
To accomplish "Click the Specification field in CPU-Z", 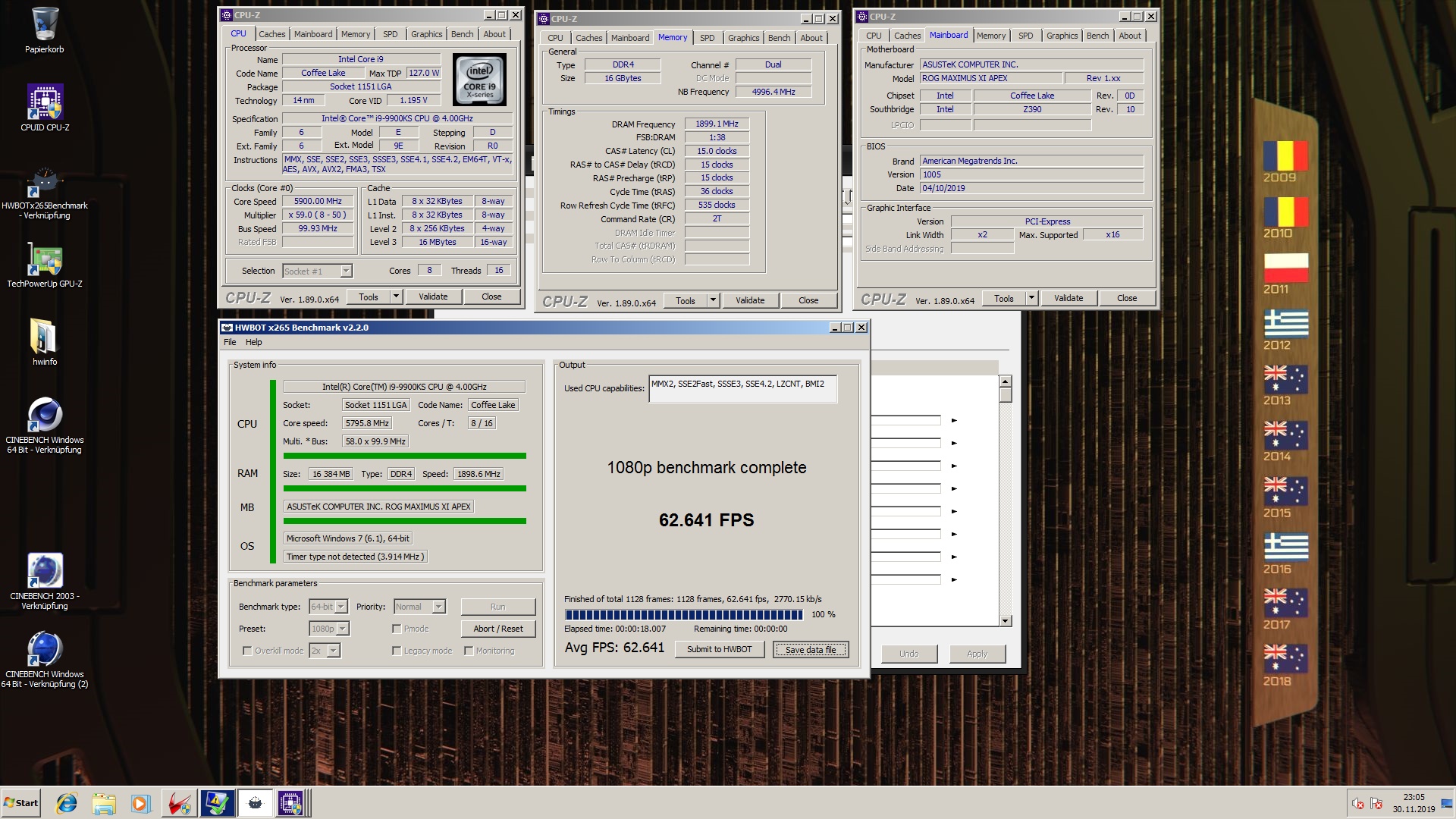I will click(397, 118).
